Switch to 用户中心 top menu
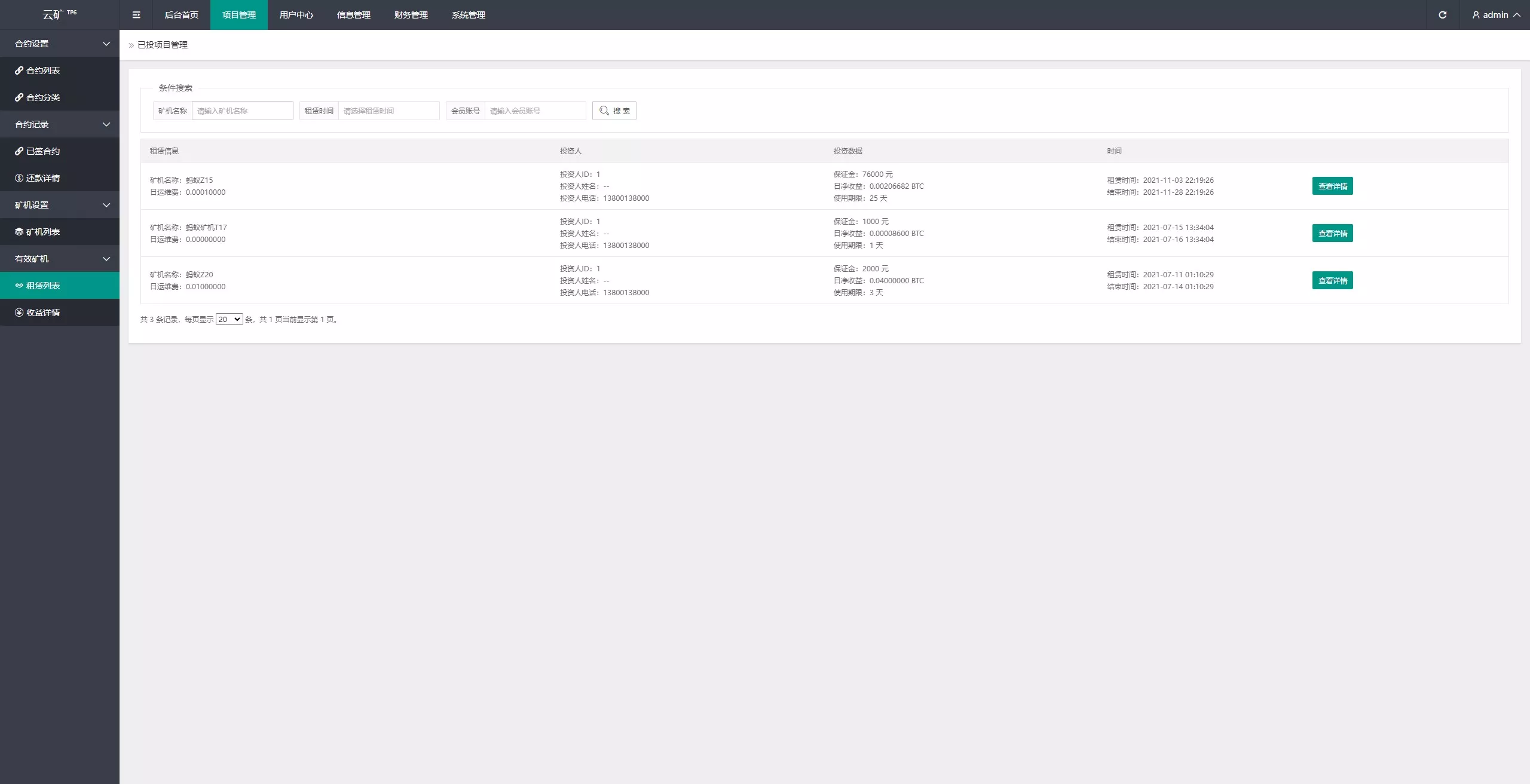This screenshot has height=784, width=1530. tap(296, 15)
